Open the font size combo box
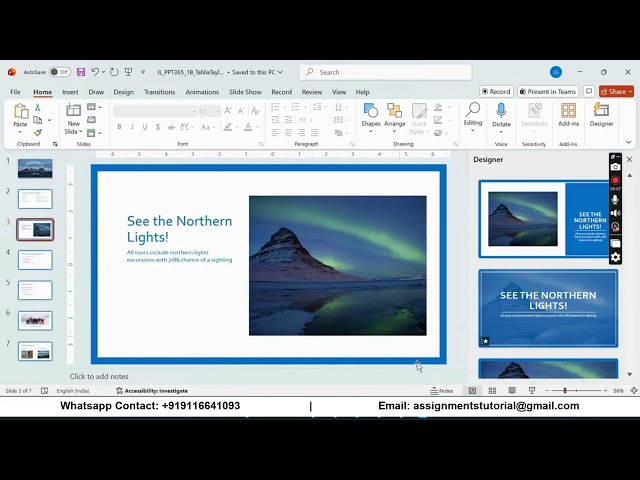This screenshot has width=640, height=480. (209, 111)
